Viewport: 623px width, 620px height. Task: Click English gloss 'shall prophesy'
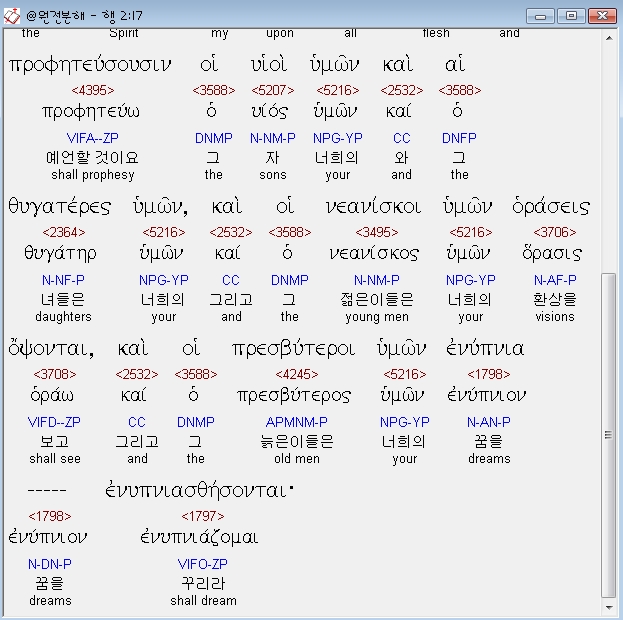coord(93,175)
